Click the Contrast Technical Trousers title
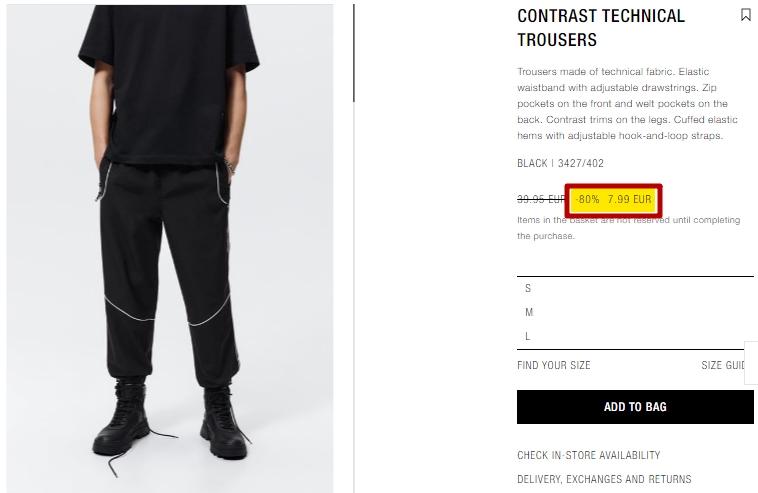Screen dimensions: 758x493 (x=601, y=28)
